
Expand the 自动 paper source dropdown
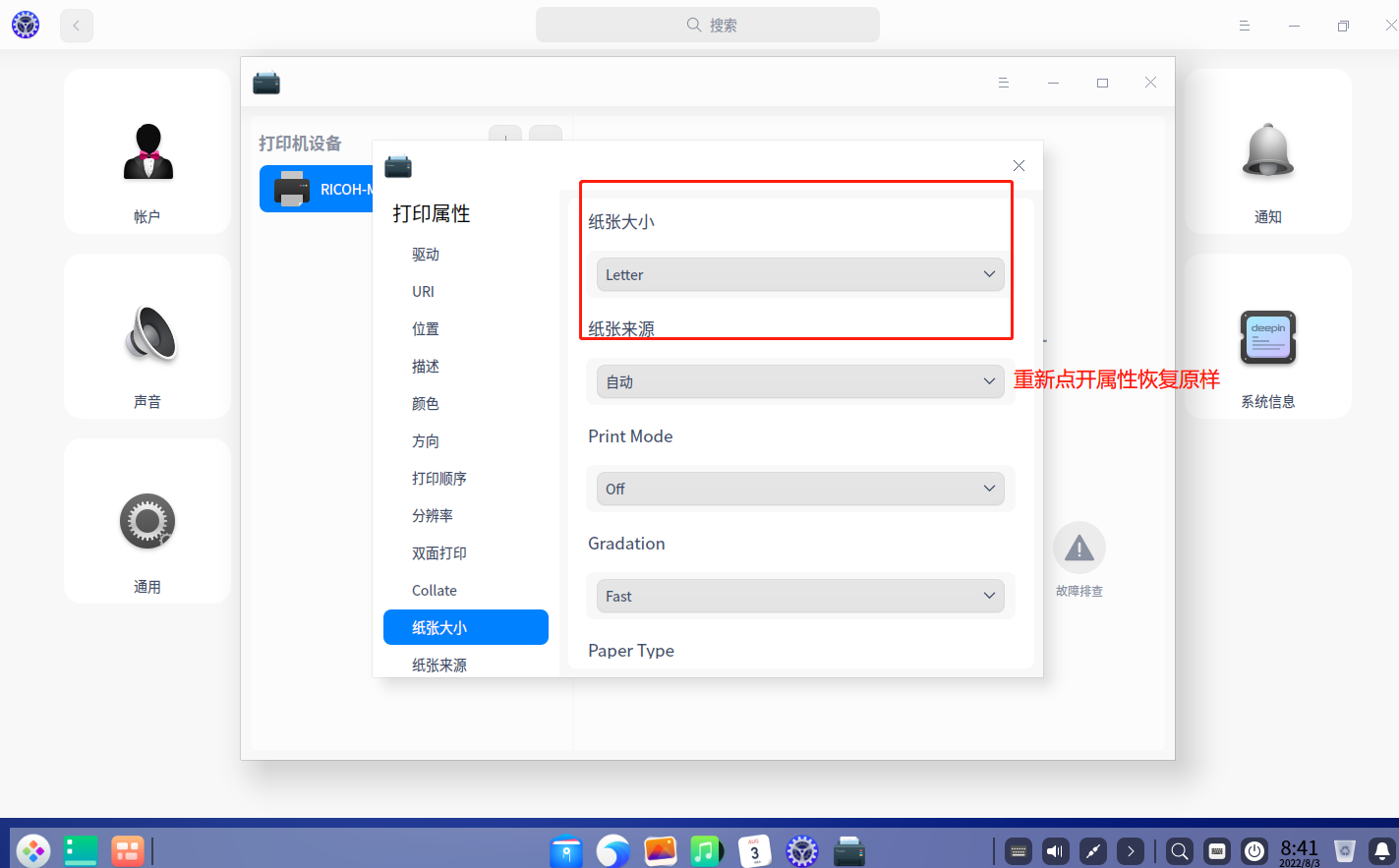coord(798,381)
